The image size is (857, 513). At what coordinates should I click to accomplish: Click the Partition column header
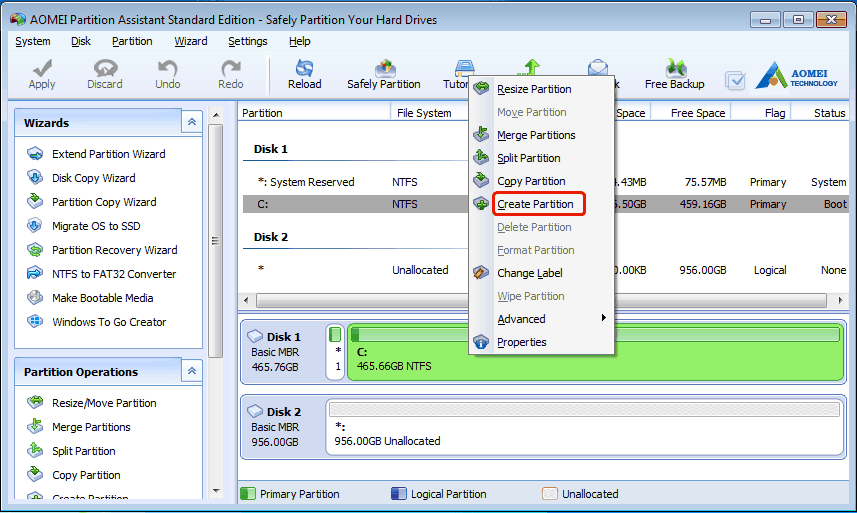(315, 113)
